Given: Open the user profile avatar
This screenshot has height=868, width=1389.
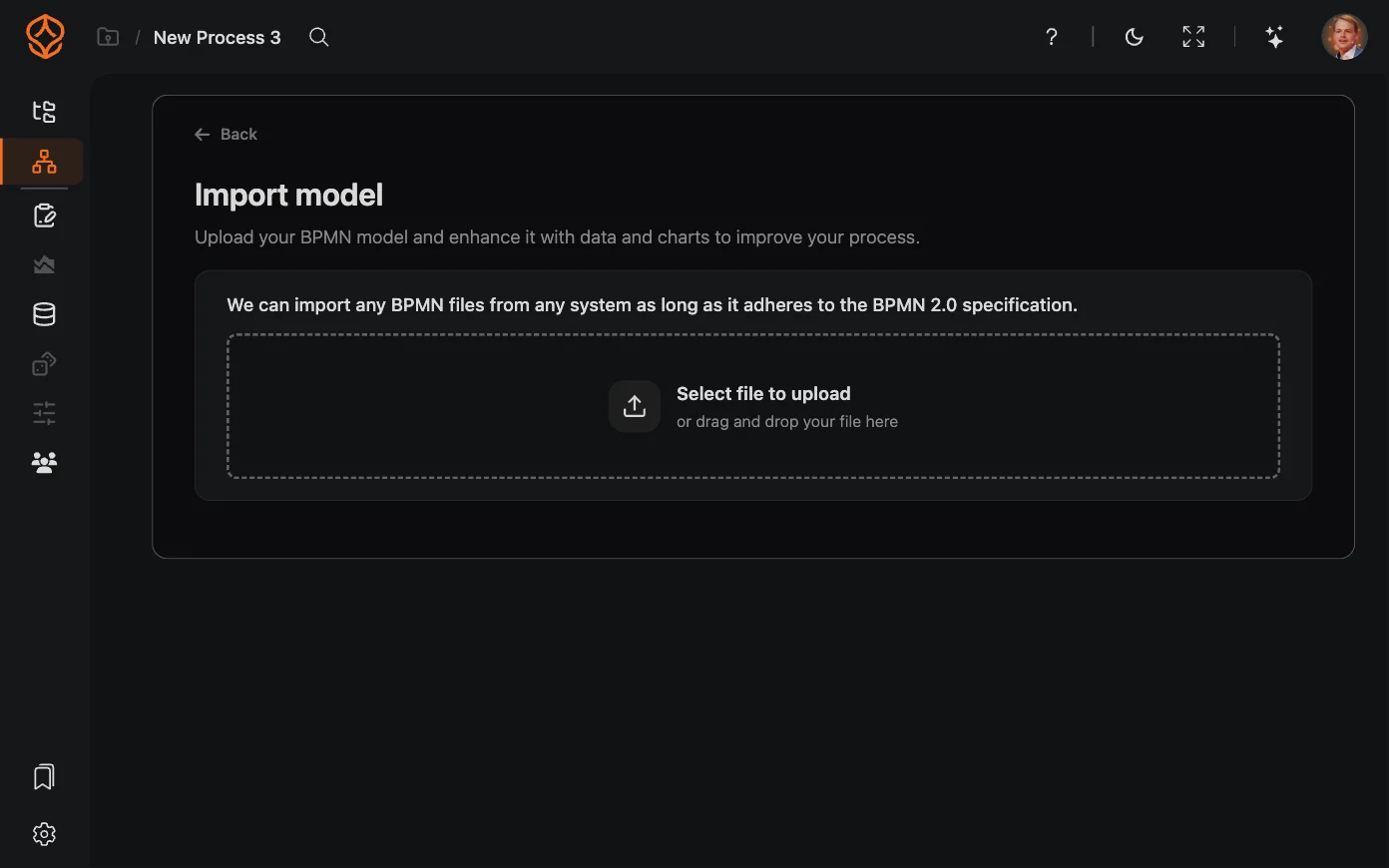Looking at the screenshot, I should (x=1344, y=37).
